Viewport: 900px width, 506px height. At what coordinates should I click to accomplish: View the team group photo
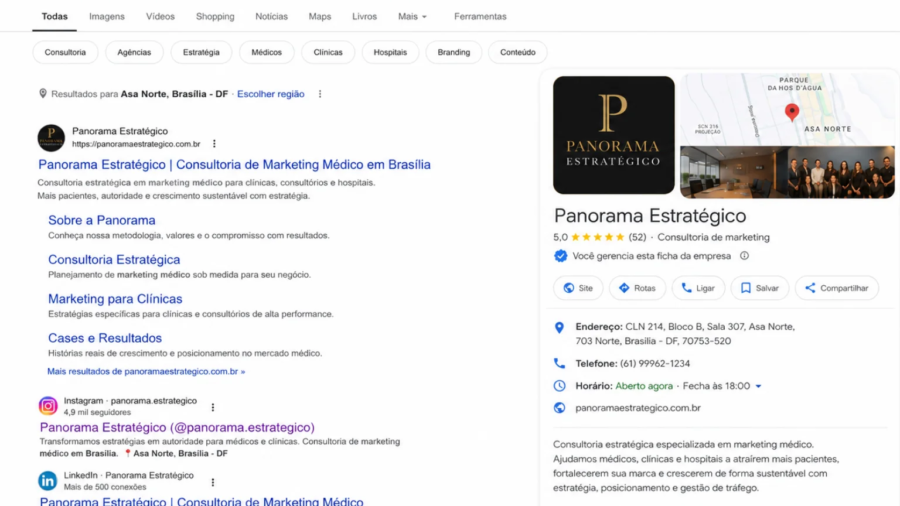pos(841,172)
